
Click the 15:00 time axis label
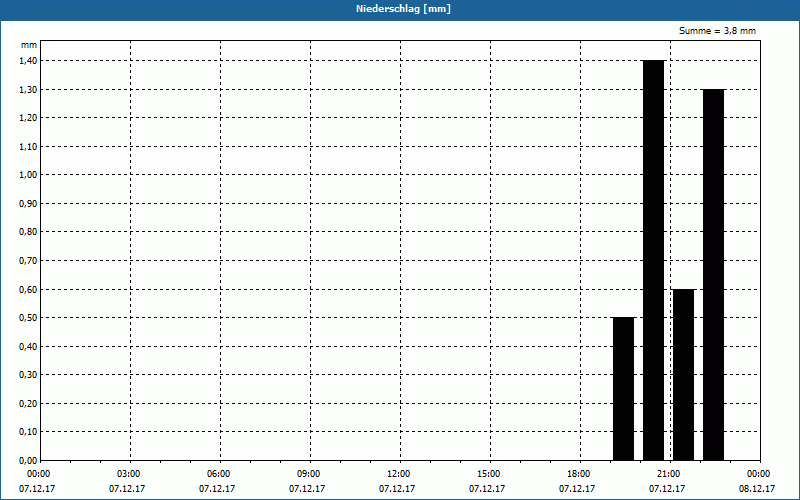(490, 474)
